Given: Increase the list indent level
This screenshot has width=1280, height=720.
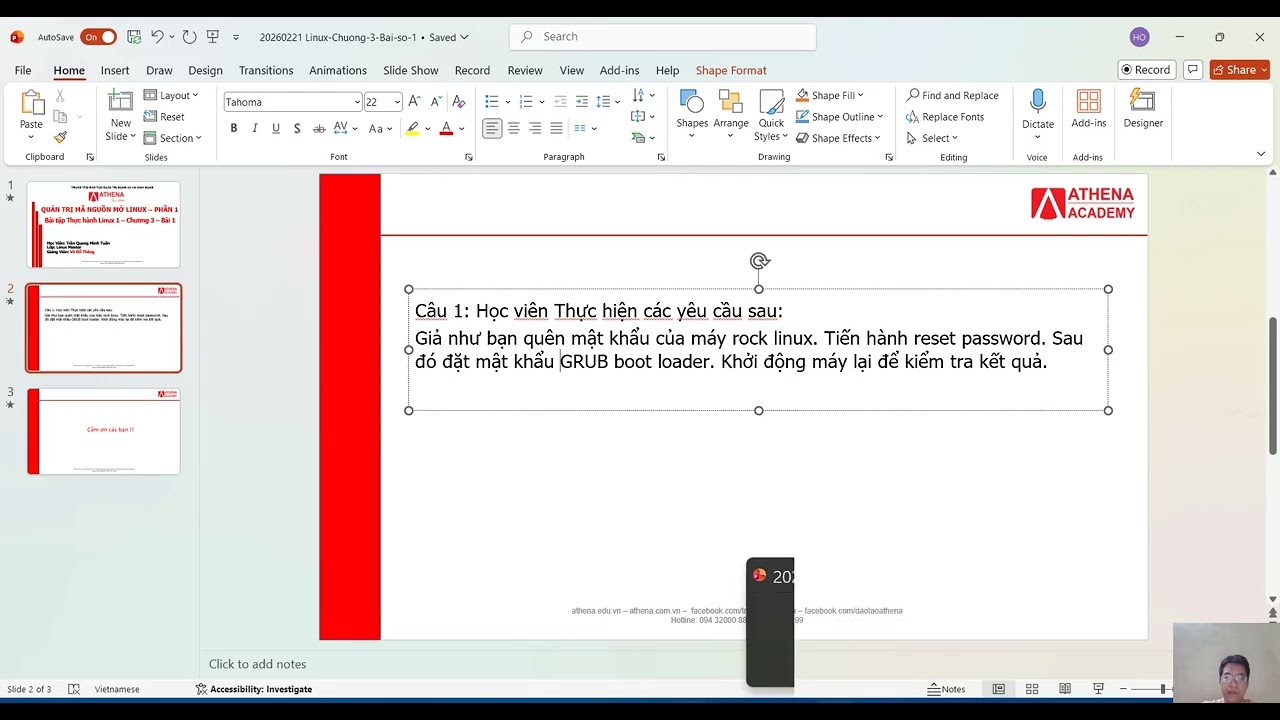Looking at the screenshot, I should point(581,102).
